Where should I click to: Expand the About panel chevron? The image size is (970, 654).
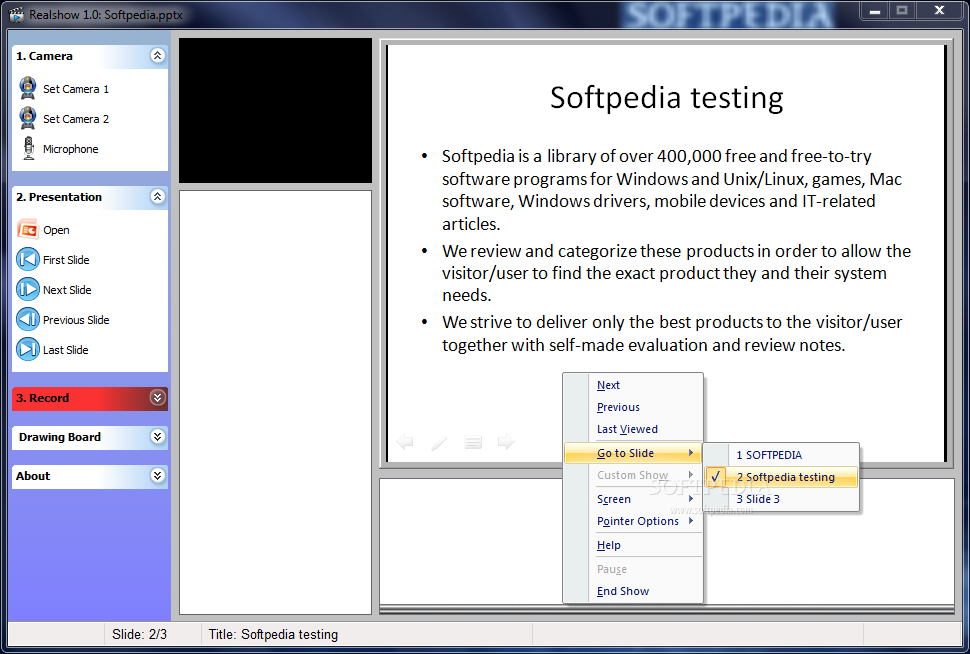click(157, 476)
